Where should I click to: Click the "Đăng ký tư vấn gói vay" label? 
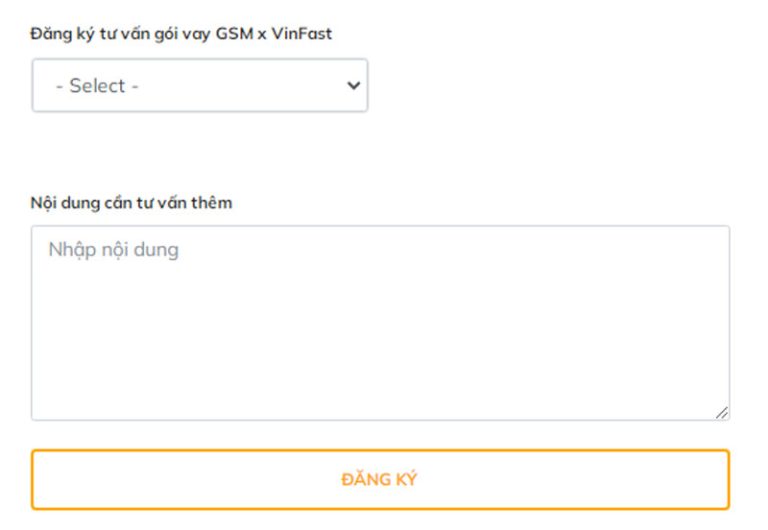point(122,34)
